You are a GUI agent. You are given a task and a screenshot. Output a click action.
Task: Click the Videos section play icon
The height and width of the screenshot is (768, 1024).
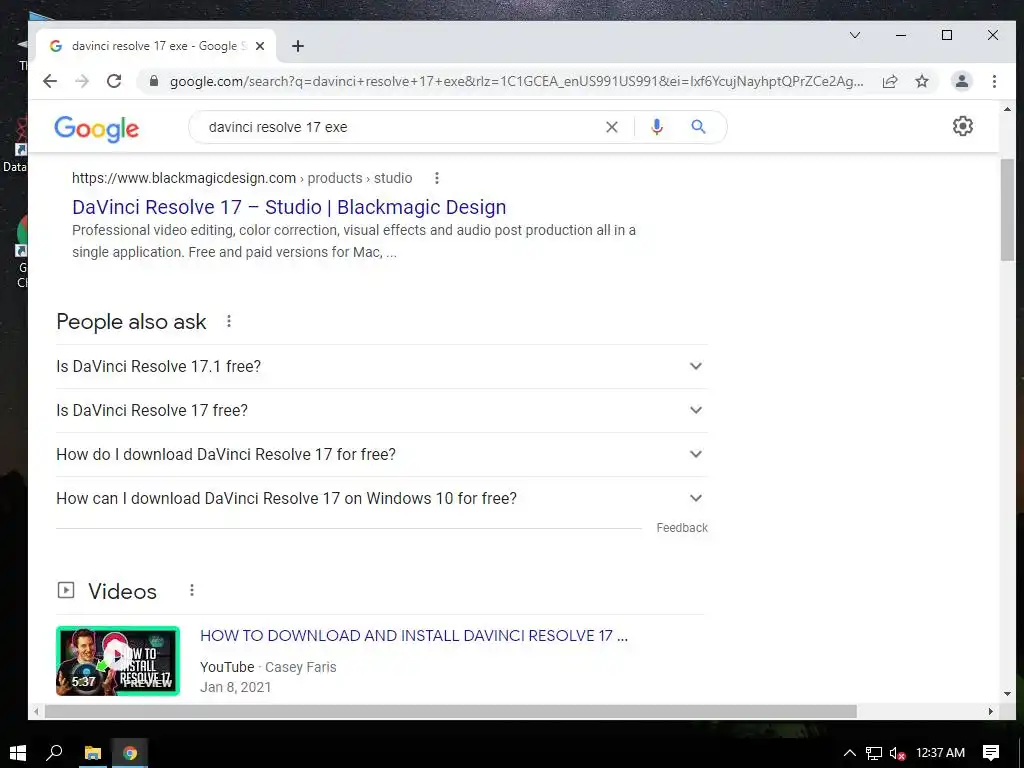tap(66, 590)
